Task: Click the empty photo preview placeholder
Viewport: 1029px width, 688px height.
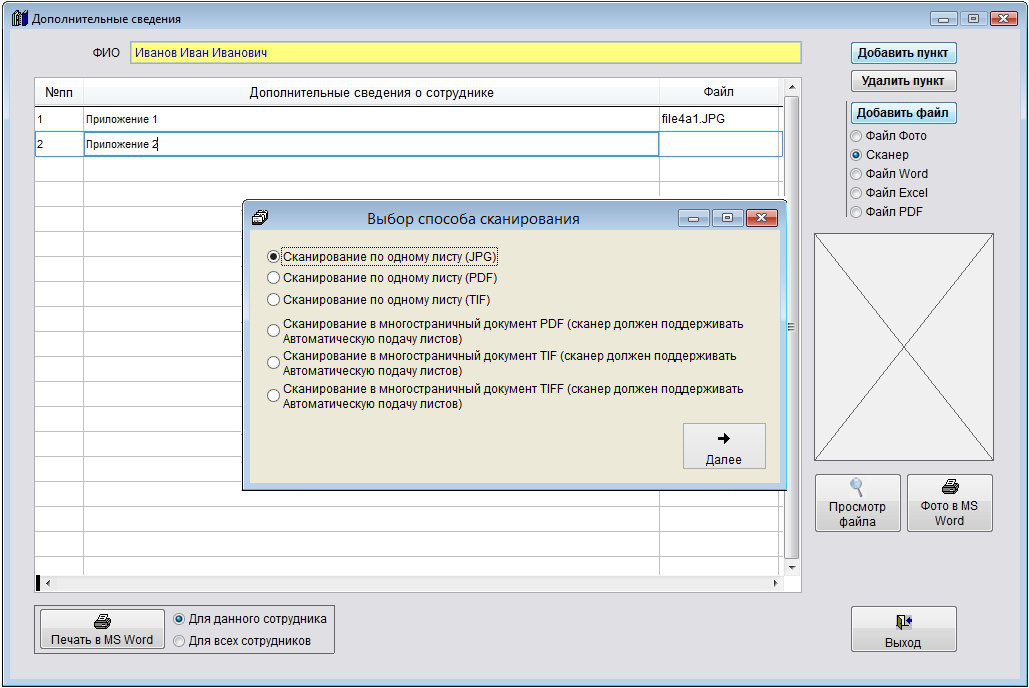Action: [x=903, y=347]
